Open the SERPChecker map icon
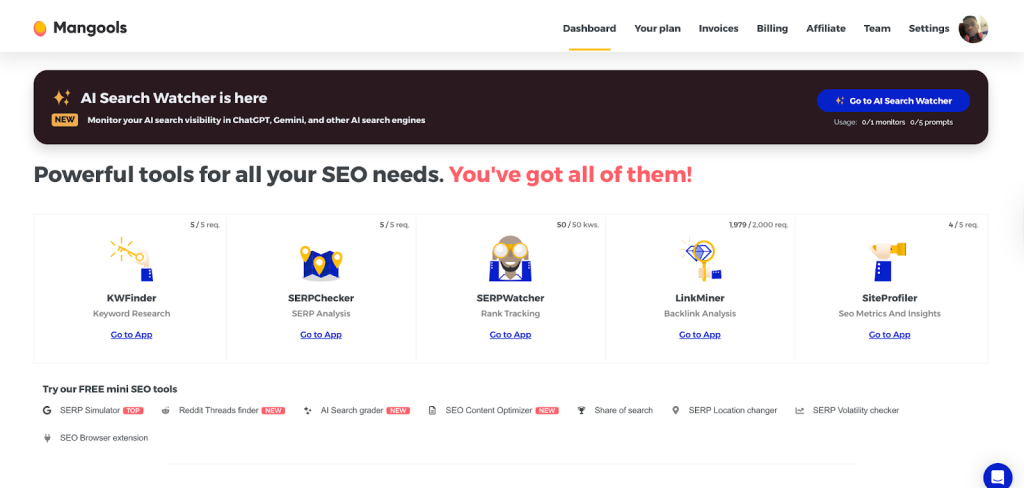This screenshot has height=488, width=1024. tap(321, 262)
